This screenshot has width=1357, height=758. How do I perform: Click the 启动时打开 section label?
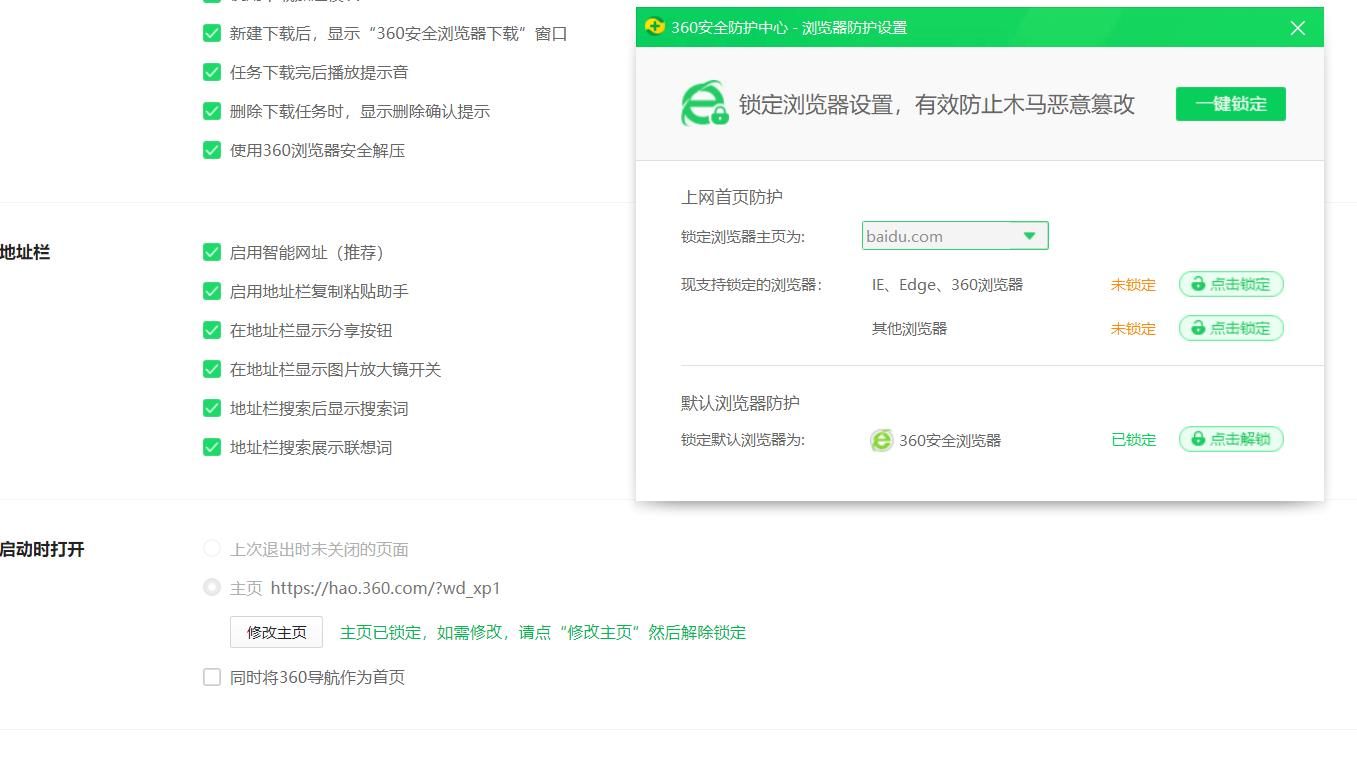tap(42, 549)
